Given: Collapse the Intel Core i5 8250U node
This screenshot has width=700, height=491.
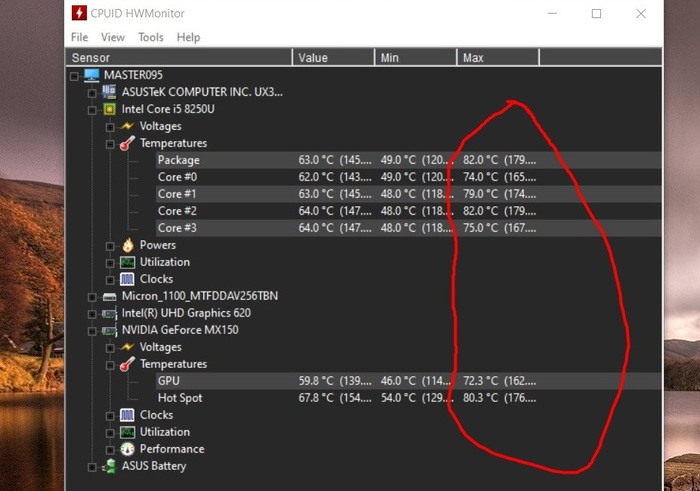Looking at the screenshot, I should tap(92, 110).
